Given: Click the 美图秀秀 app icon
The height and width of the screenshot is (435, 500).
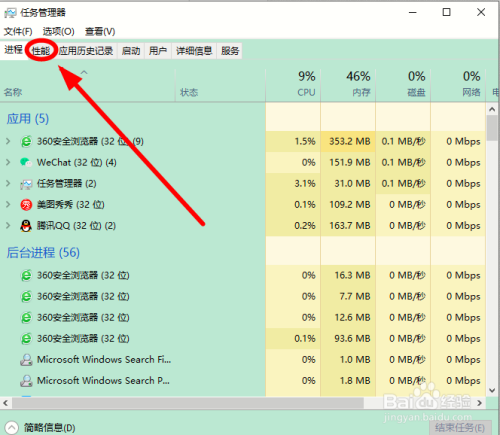Looking at the screenshot, I should pos(26,205).
